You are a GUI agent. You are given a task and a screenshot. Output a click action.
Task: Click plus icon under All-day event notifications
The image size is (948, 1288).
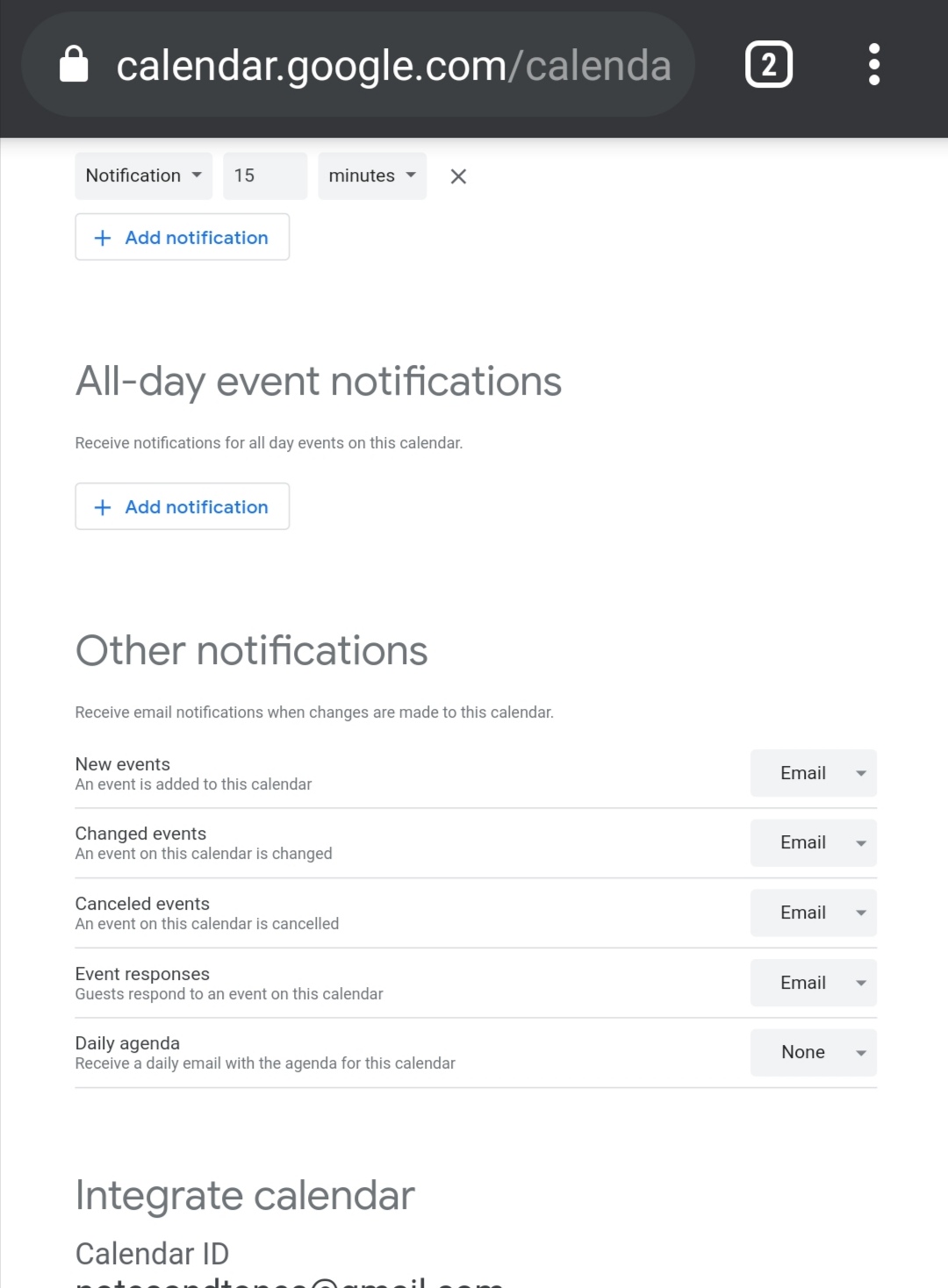coord(103,507)
